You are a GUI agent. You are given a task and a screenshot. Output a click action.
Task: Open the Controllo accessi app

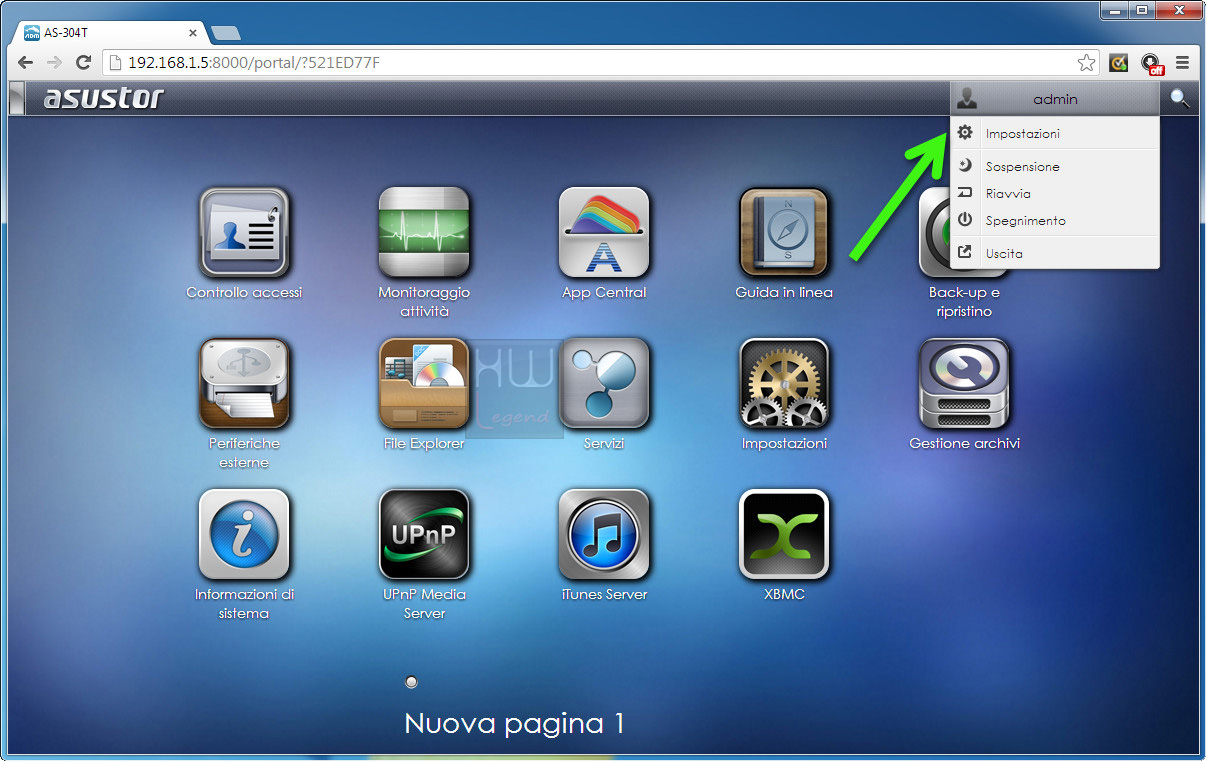coord(244,232)
